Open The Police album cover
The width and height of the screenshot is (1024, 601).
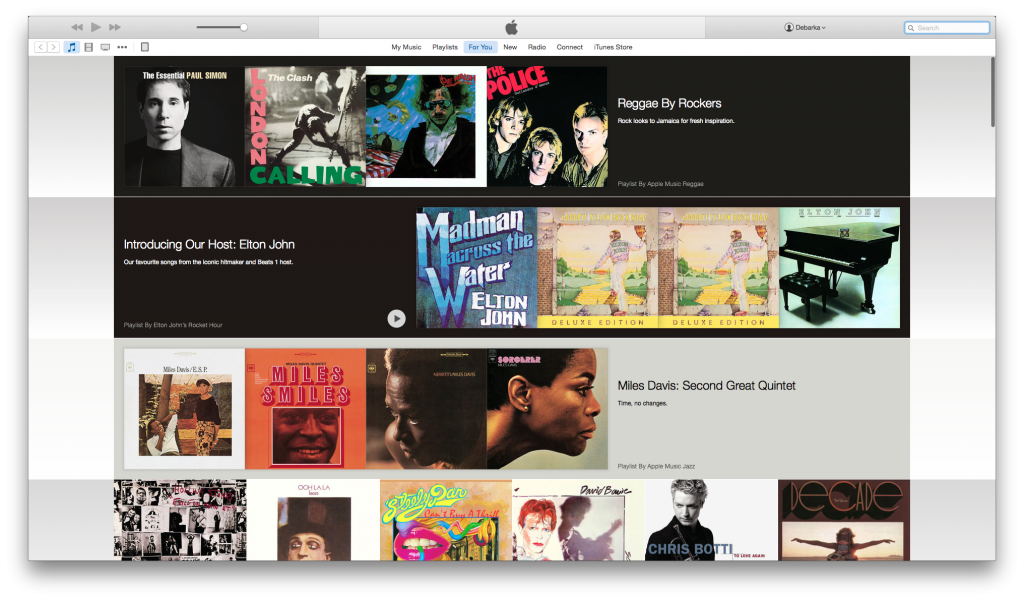(x=547, y=127)
